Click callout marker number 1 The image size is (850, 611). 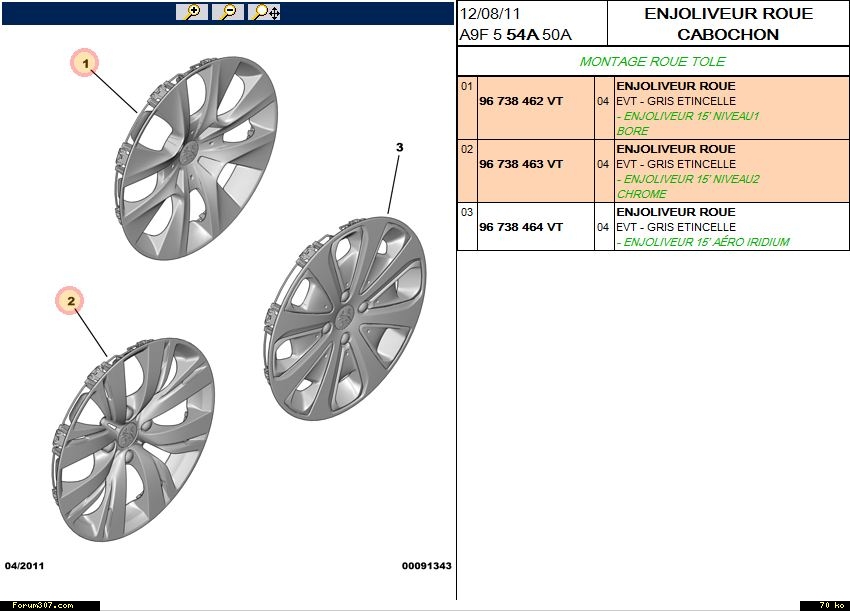click(x=86, y=63)
